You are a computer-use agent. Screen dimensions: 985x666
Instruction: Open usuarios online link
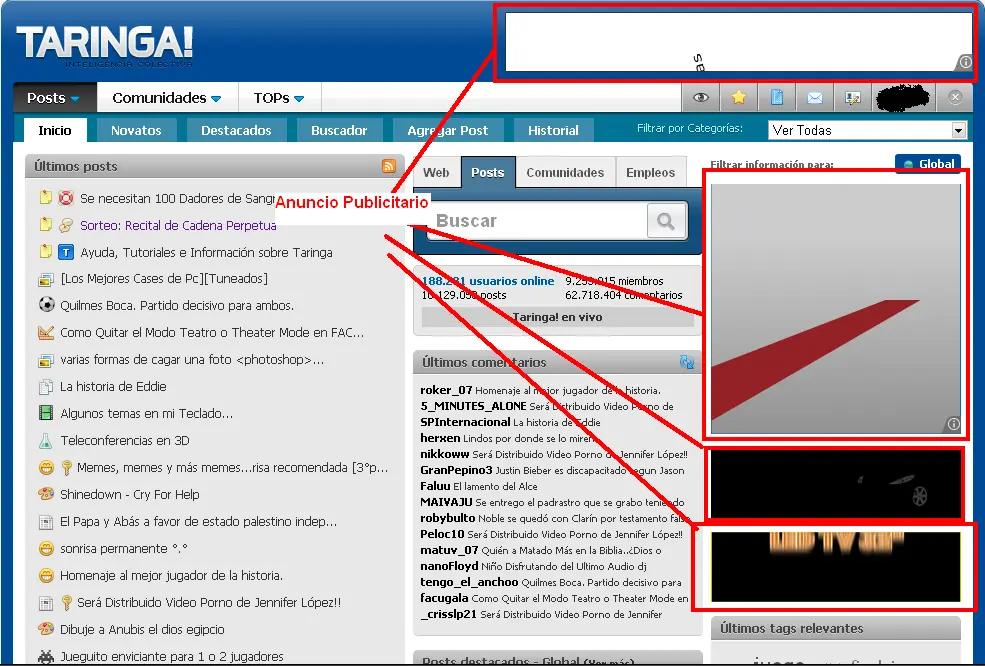[x=488, y=281]
